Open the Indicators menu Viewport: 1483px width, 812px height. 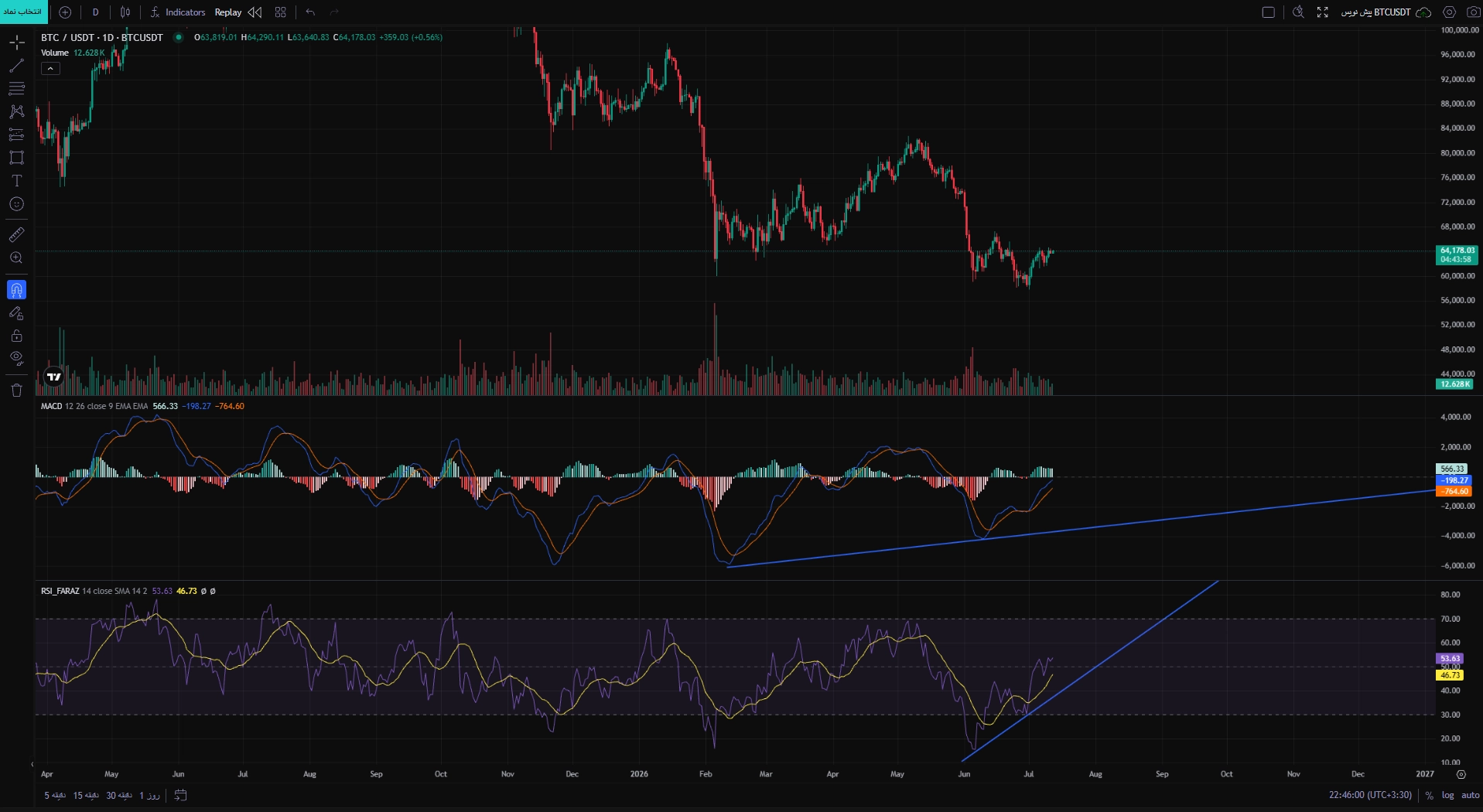point(178,12)
